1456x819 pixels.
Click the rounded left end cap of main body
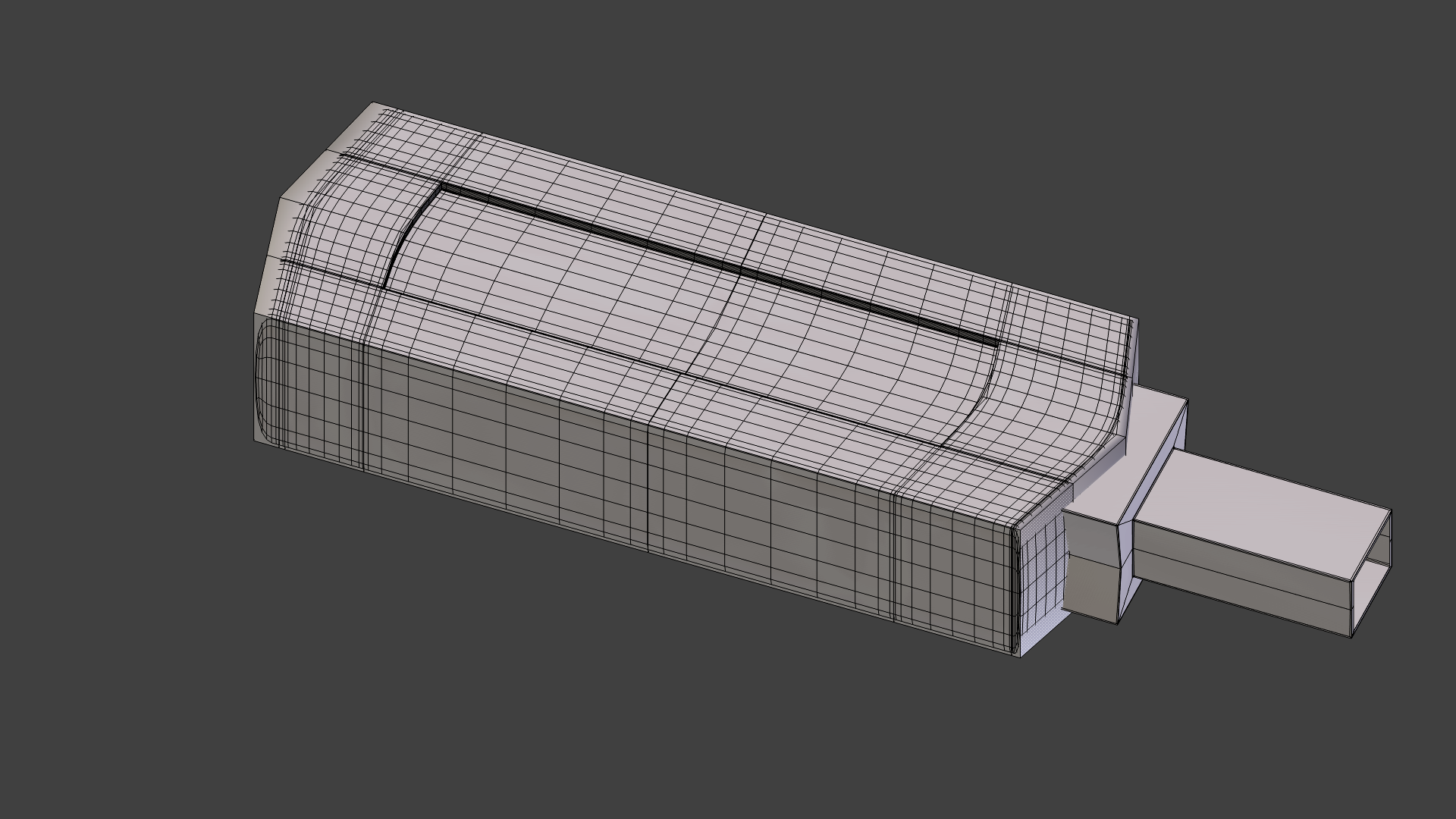(x=265, y=379)
